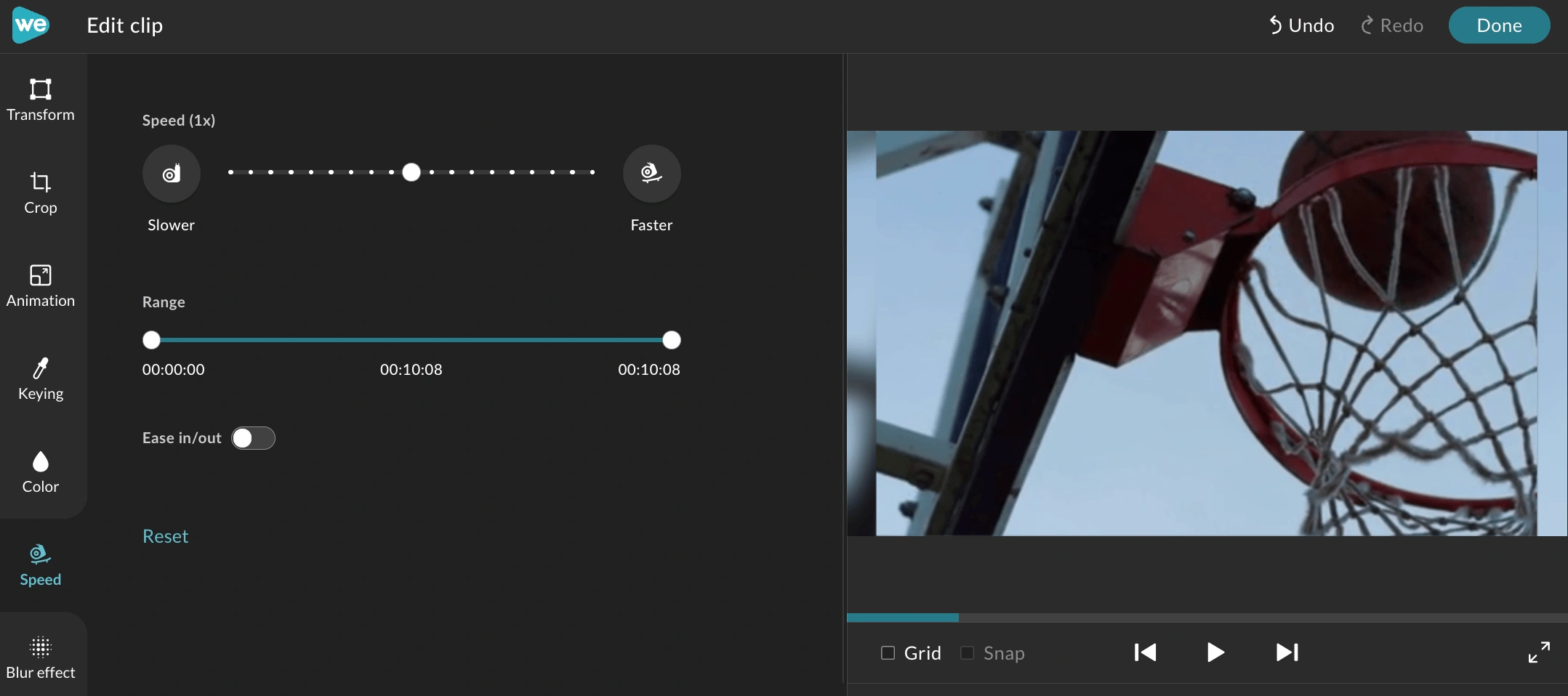Click the middle 00:10:08 duration text
Image resolution: width=1568 pixels, height=696 pixels.
[411, 370]
